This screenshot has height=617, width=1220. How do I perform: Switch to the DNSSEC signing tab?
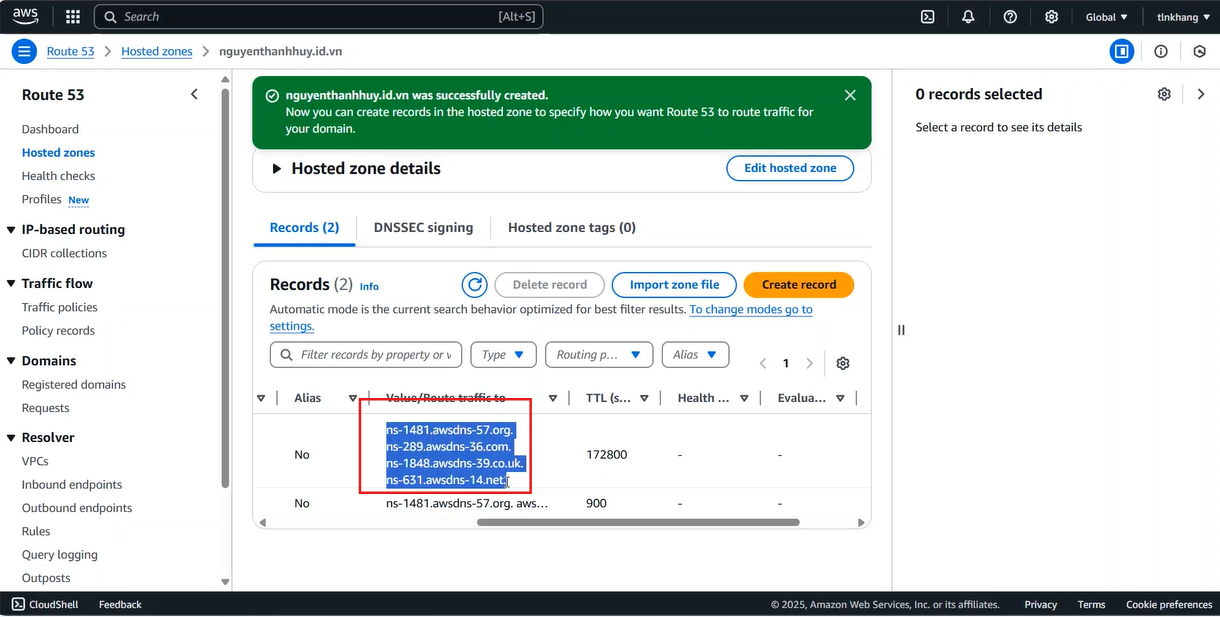click(x=423, y=228)
